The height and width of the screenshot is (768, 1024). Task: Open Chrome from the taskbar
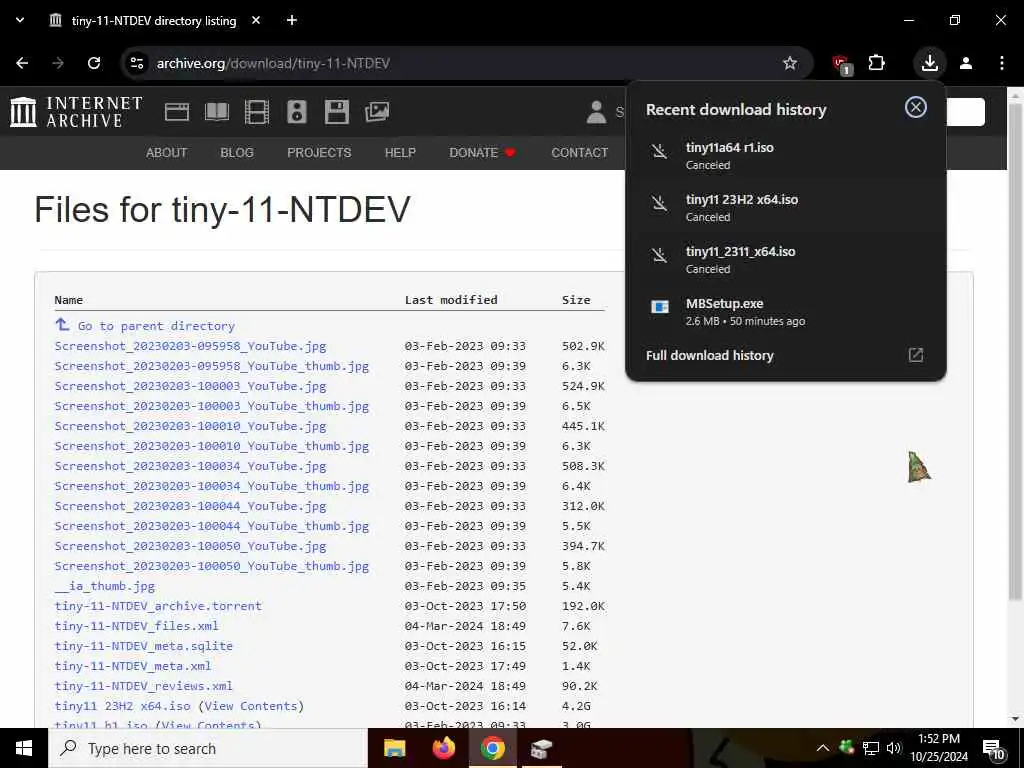(x=493, y=748)
